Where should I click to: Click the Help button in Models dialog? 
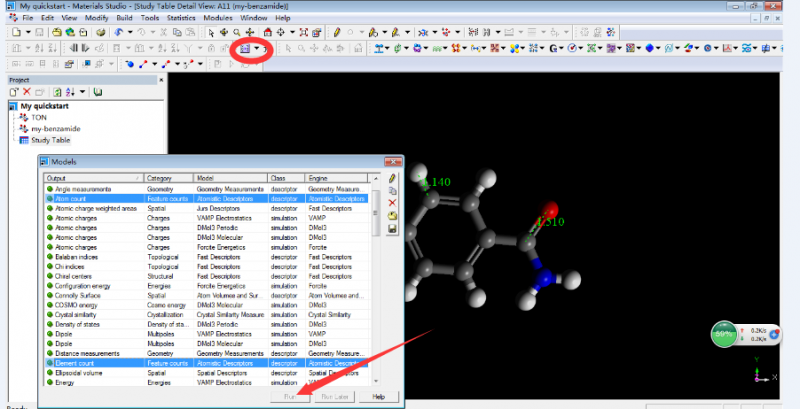(378, 397)
